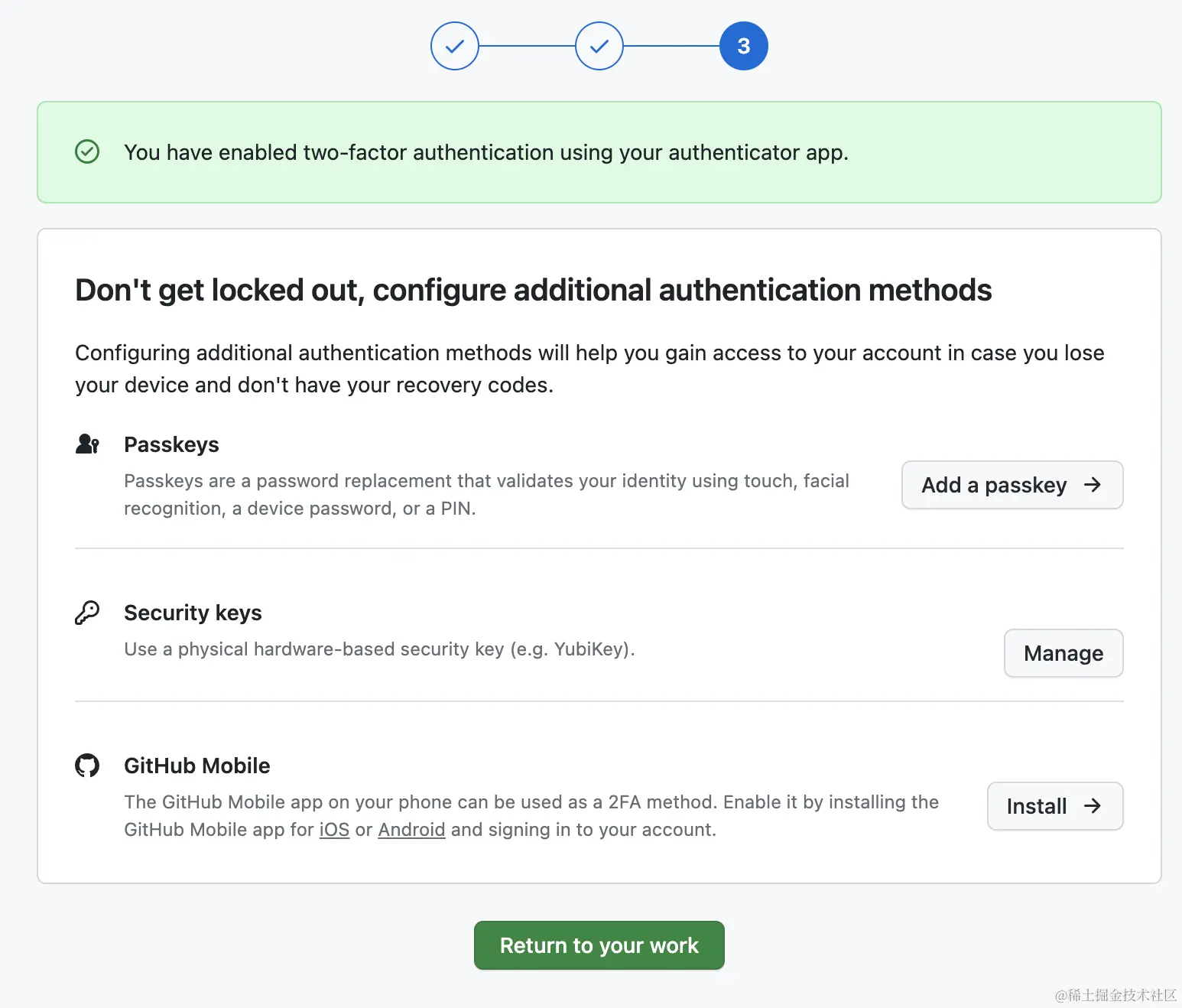
Task: Click the Install button label
Action: [x=1036, y=806]
